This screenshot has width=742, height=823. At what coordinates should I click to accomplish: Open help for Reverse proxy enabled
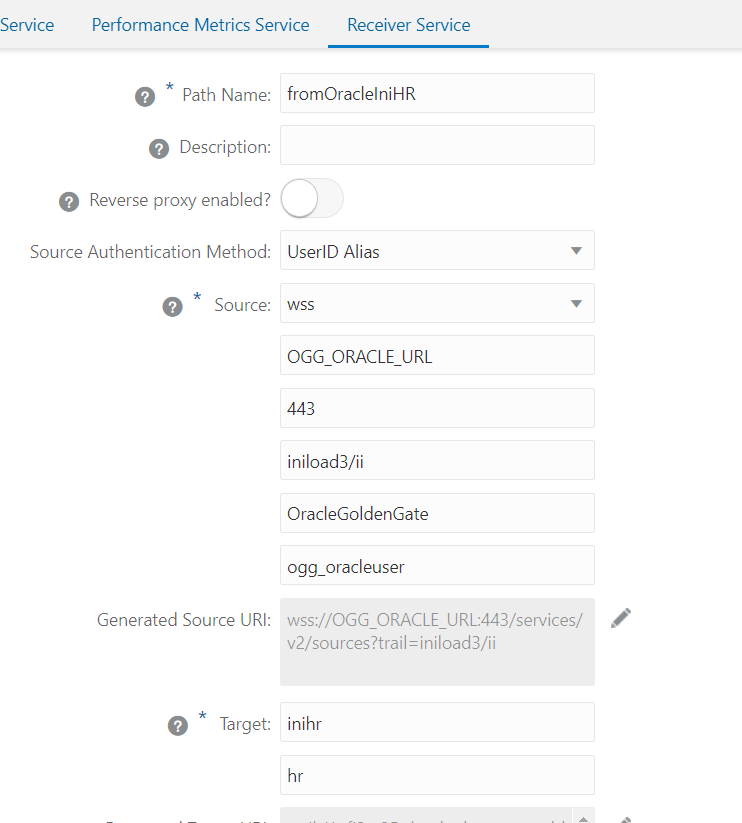pyautogui.click(x=69, y=202)
